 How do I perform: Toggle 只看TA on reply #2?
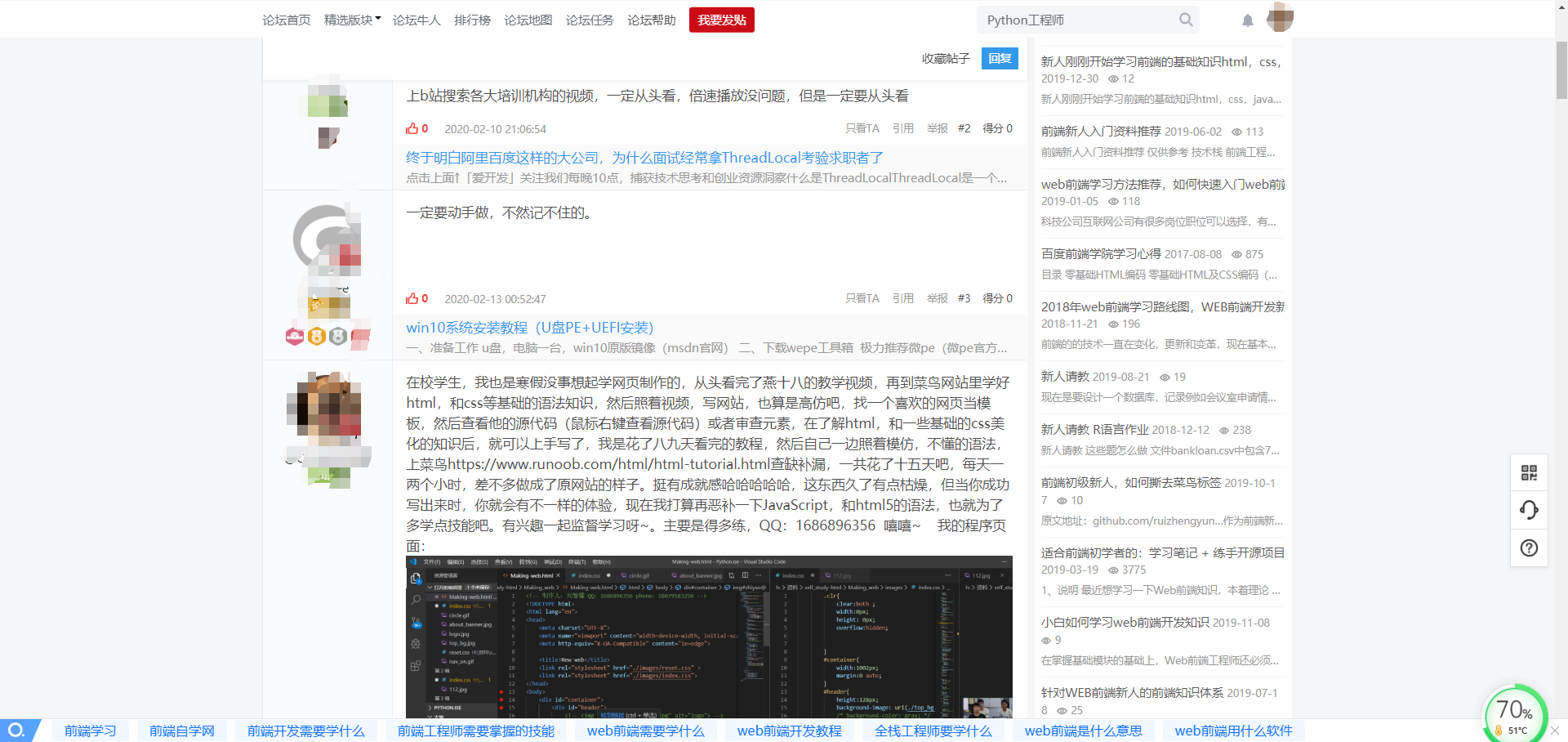[x=862, y=128]
